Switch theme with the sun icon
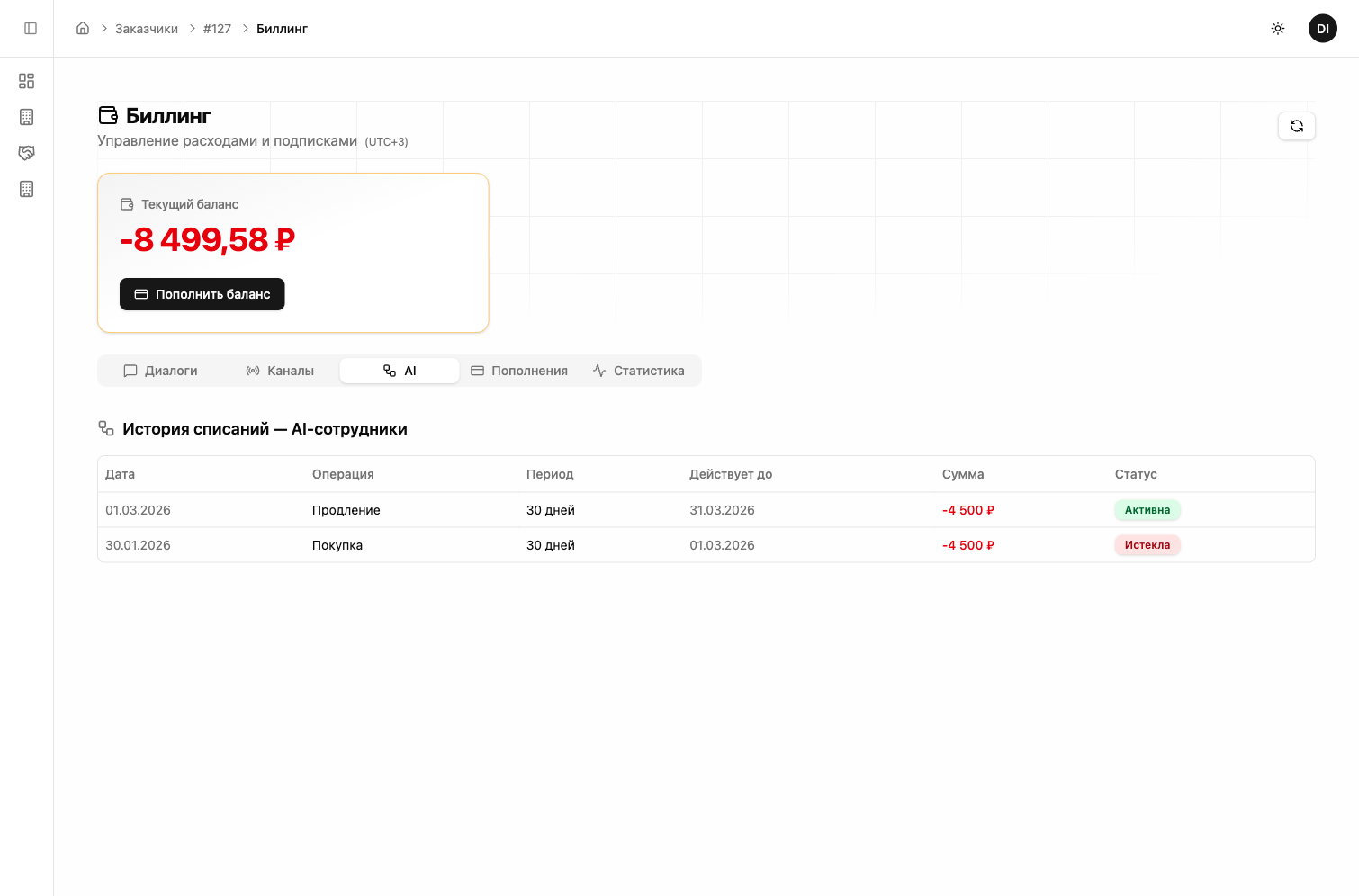Image resolution: width=1359 pixels, height=896 pixels. [1277, 29]
